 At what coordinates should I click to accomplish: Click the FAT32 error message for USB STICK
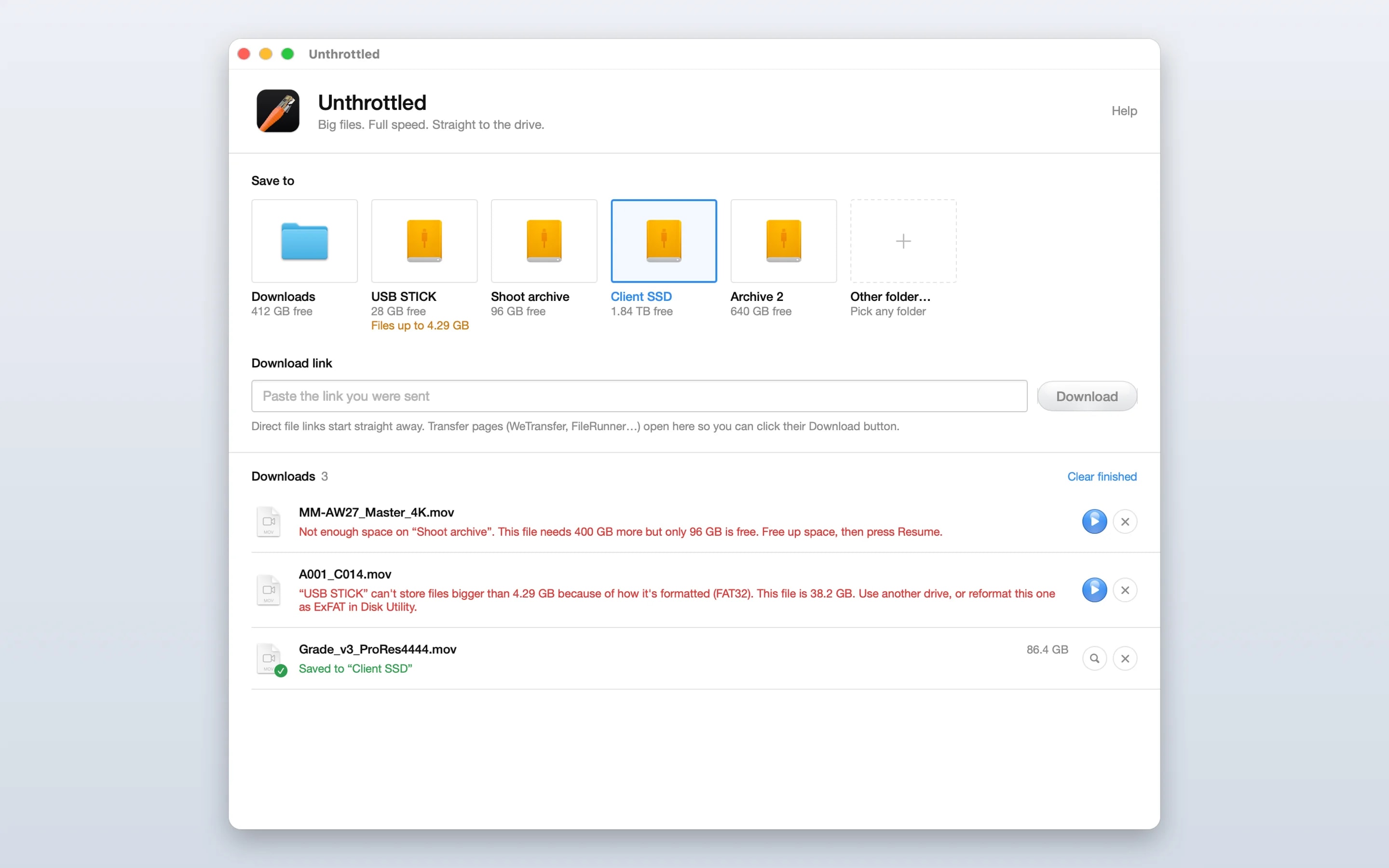pyautogui.click(x=677, y=600)
